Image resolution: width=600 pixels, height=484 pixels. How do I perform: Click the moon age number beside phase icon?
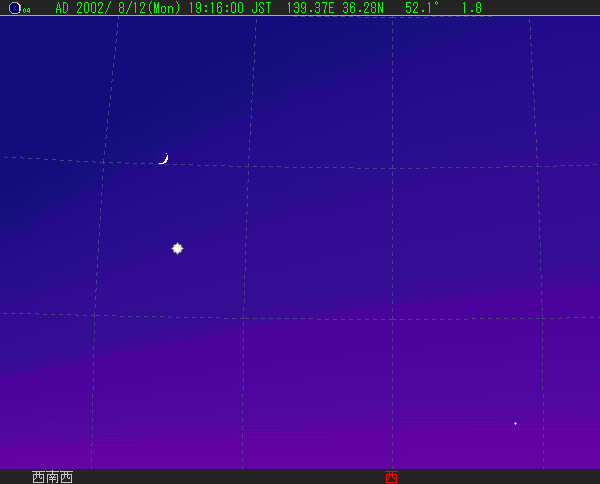tap(26, 11)
